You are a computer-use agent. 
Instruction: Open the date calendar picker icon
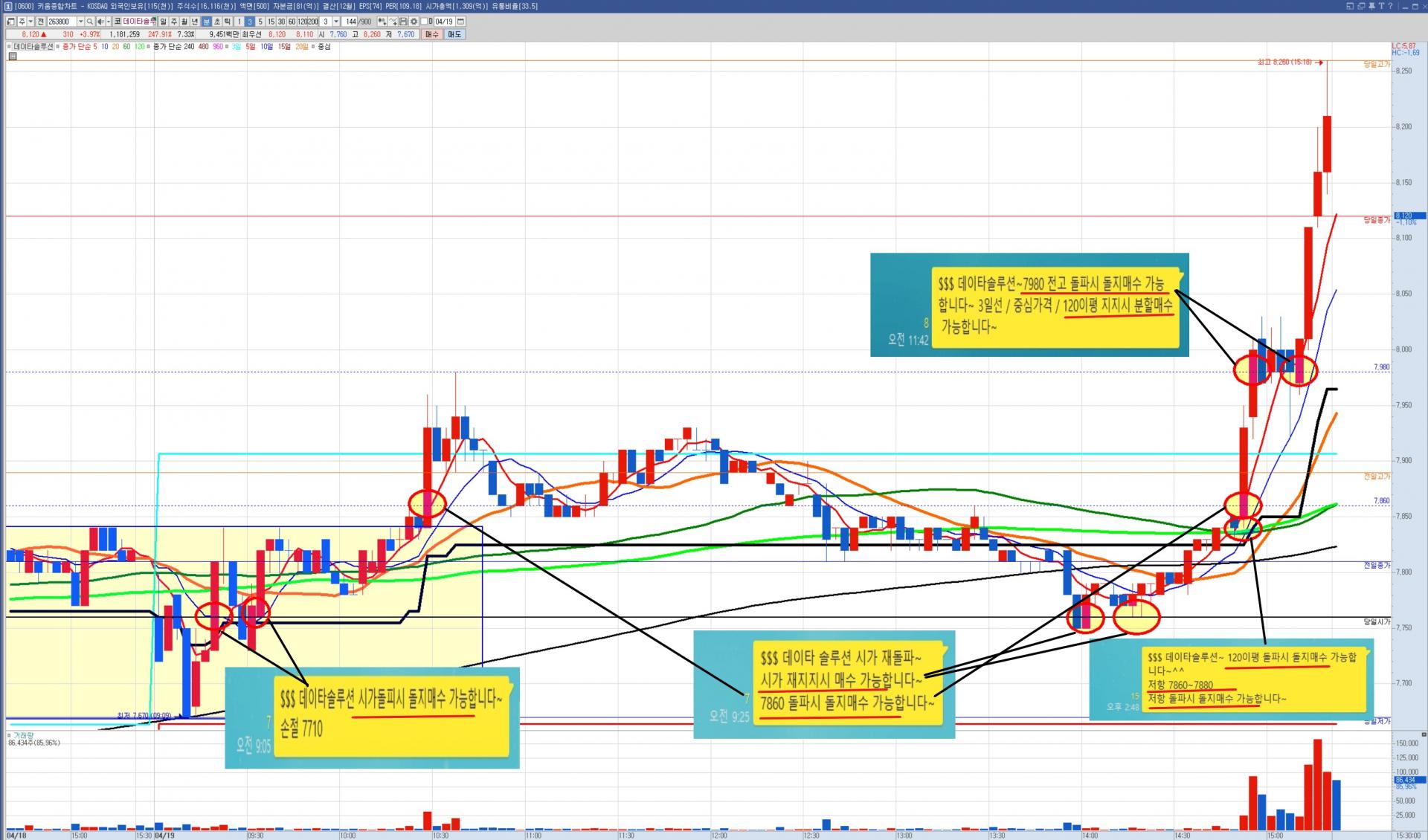pyautogui.click(x=460, y=22)
